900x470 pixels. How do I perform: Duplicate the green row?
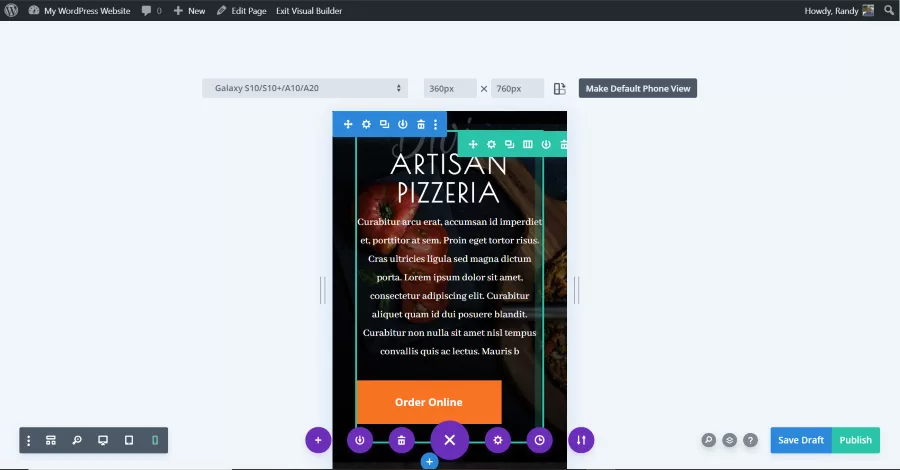[510, 144]
